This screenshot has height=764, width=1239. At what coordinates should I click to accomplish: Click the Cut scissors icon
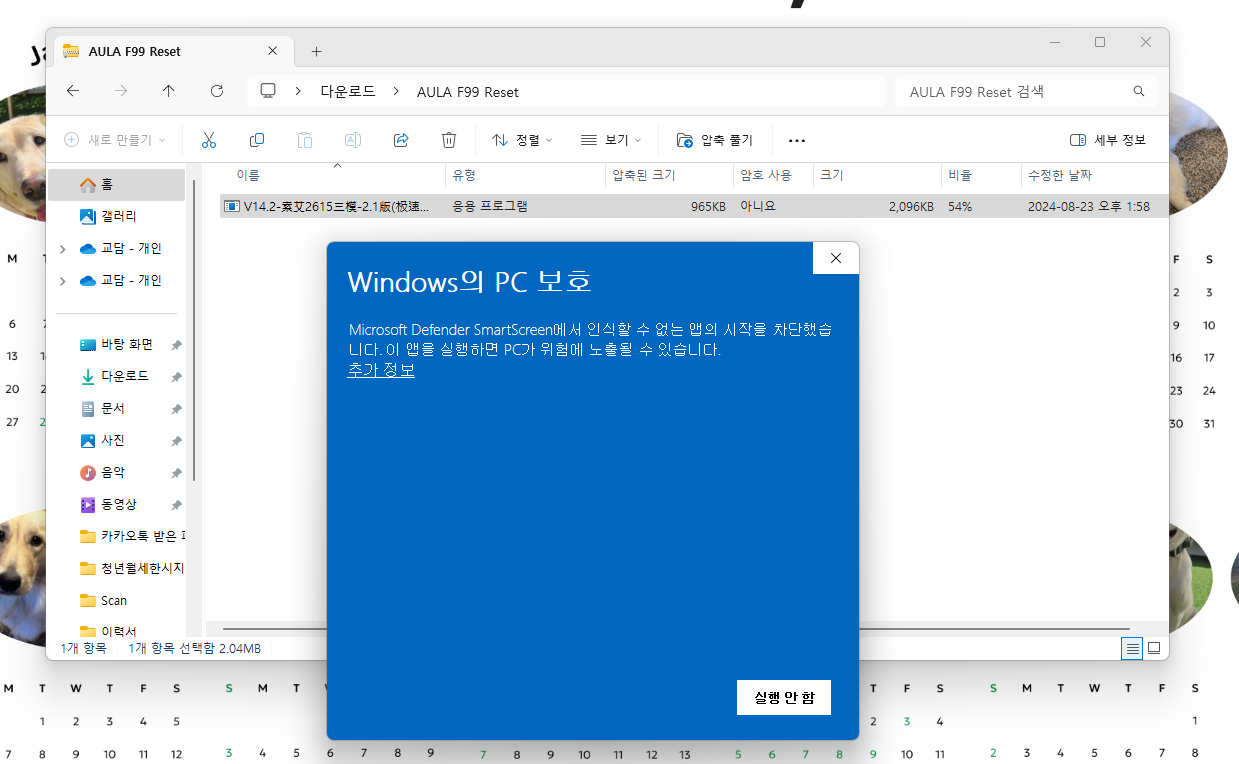click(x=209, y=140)
